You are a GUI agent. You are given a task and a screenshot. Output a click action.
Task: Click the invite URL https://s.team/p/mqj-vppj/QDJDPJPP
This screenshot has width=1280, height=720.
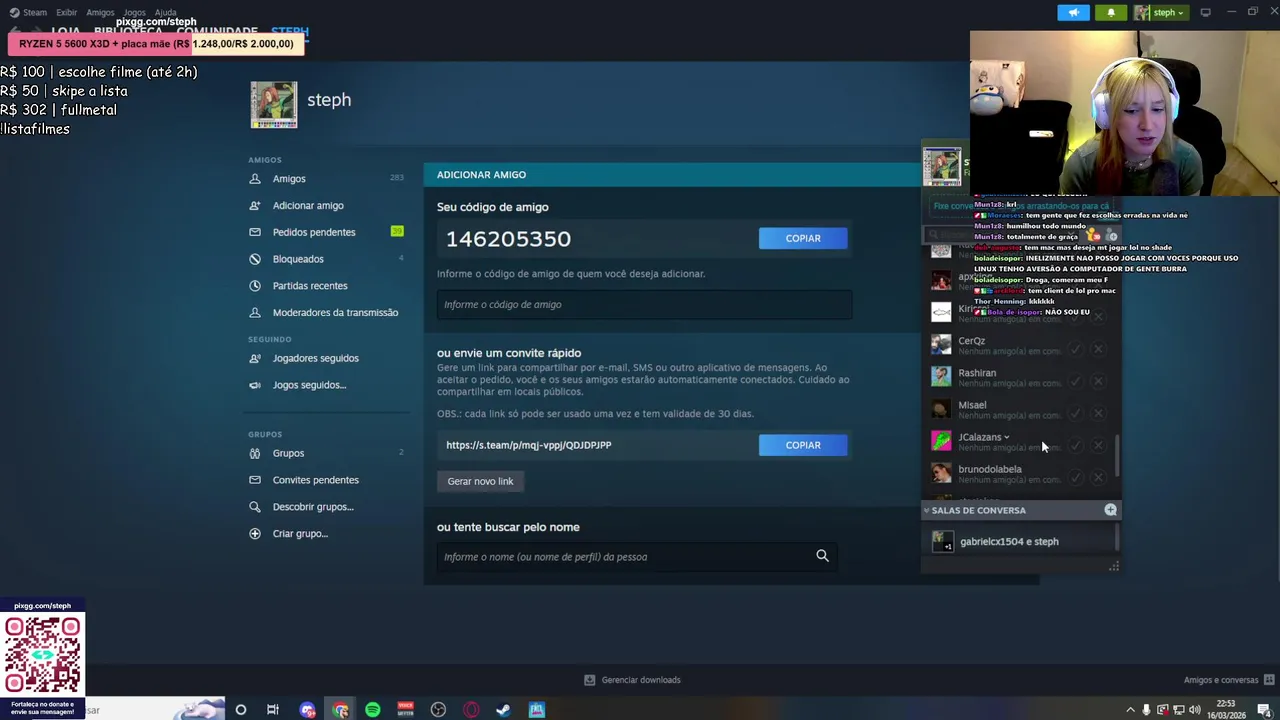pos(528,445)
